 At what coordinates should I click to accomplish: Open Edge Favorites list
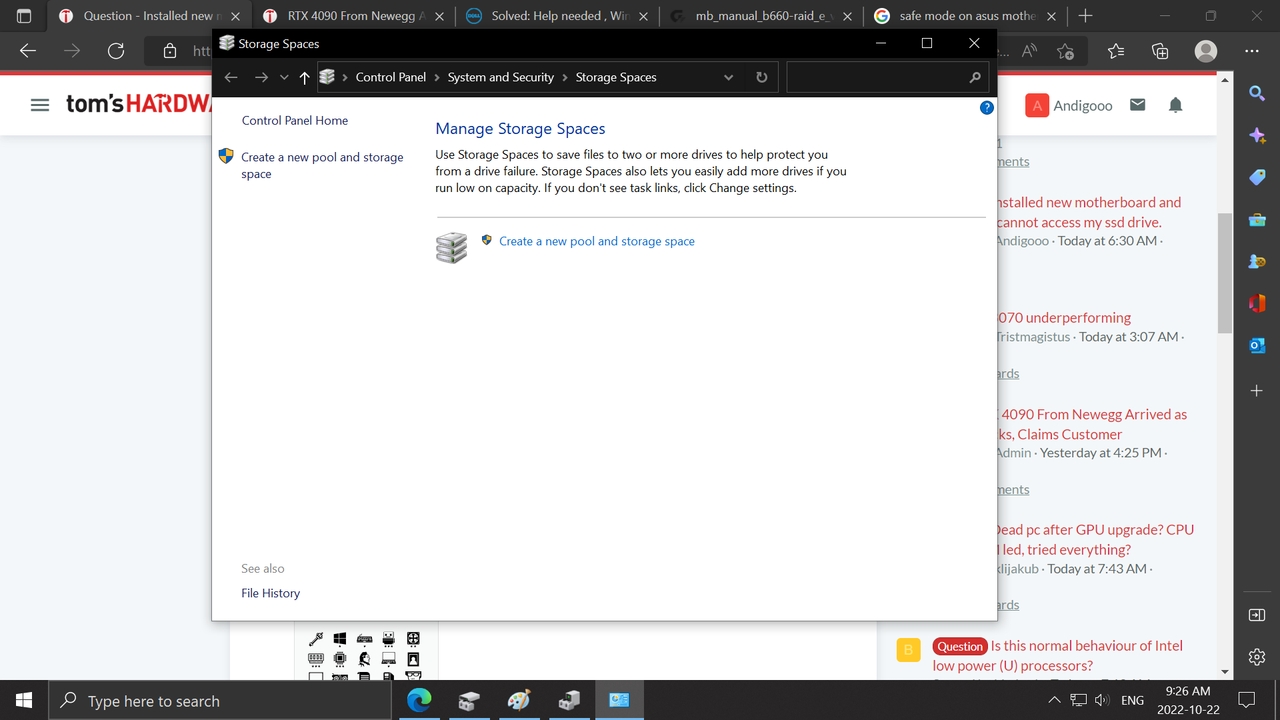(1116, 51)
